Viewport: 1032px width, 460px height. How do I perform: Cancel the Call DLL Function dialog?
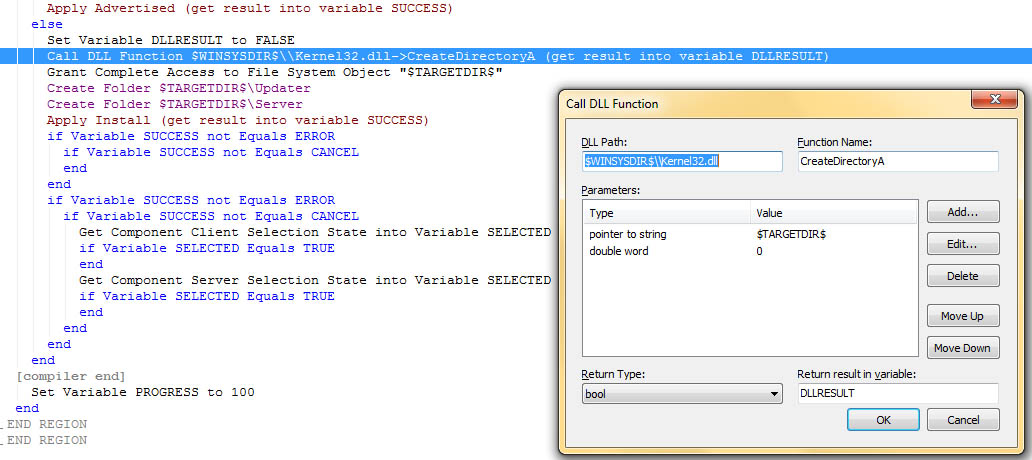point(963,419)
